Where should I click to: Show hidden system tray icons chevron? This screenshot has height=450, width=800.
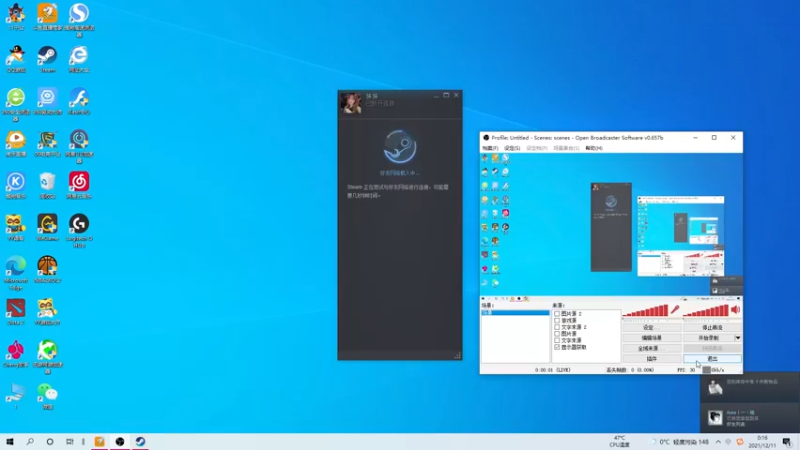pos(718,441)
